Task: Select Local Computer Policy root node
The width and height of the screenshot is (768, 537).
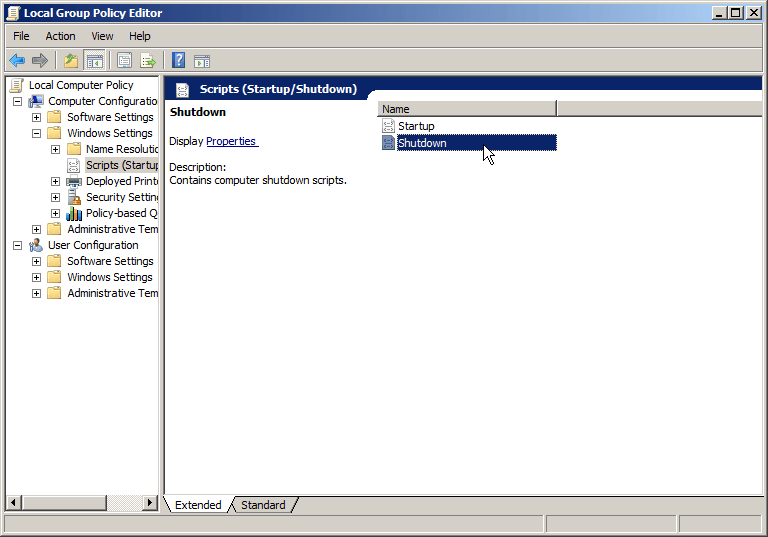Action: point(81,85)
